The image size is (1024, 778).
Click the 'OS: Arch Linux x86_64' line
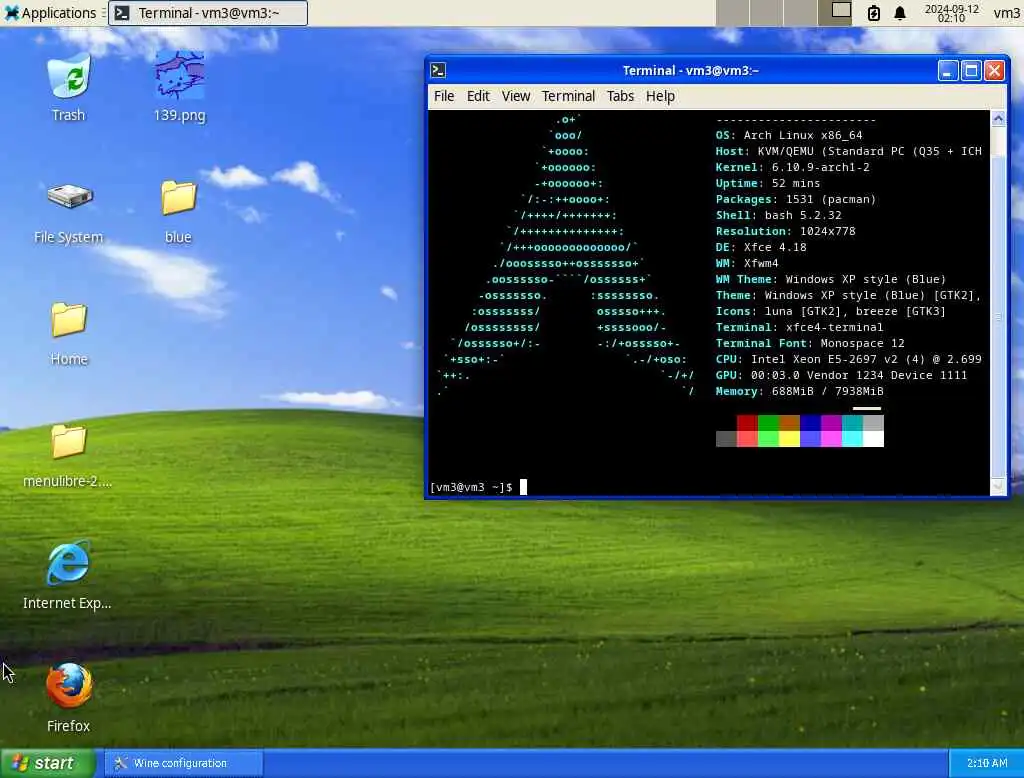click(x=789, y=135)
